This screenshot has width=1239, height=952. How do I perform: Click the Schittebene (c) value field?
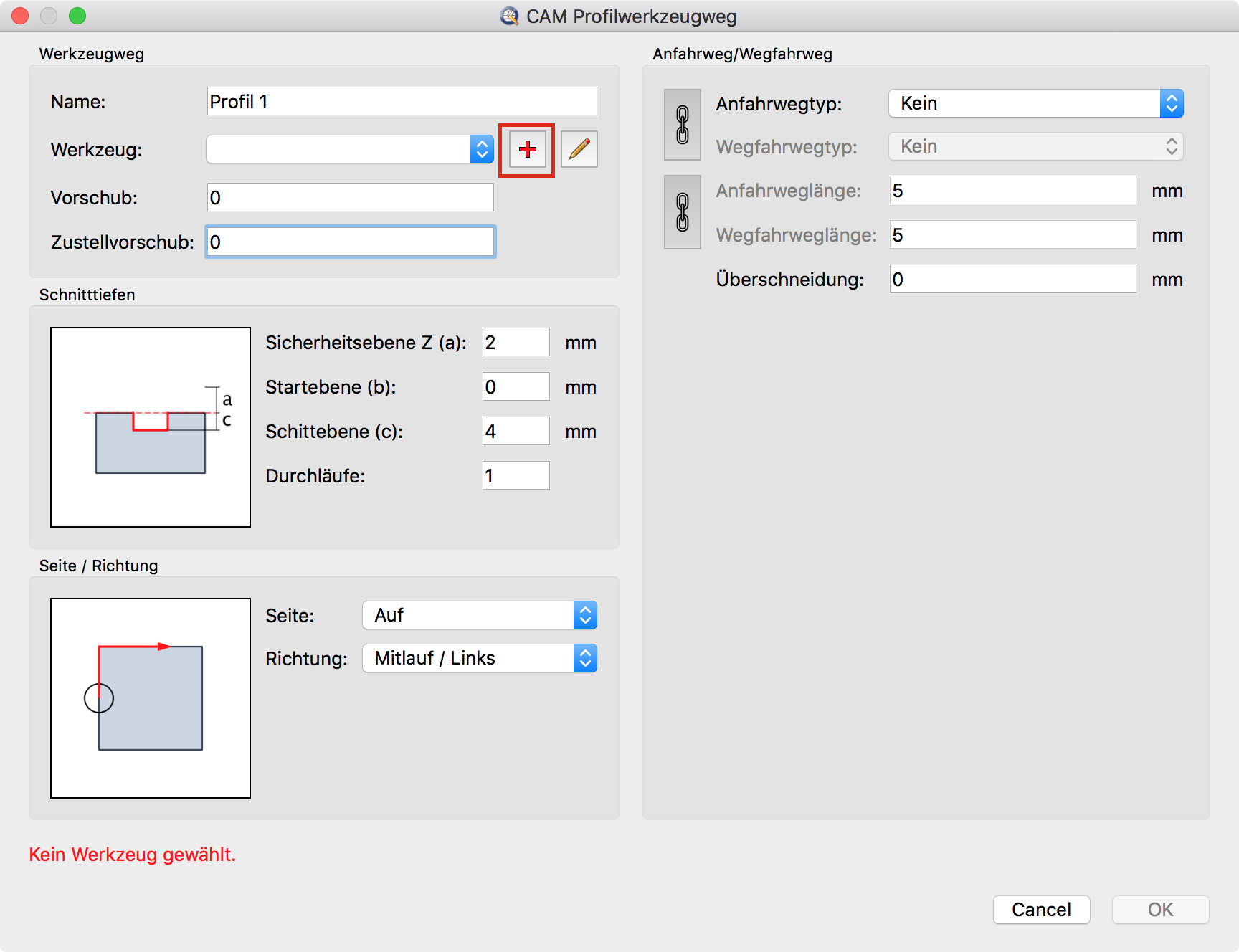click(516, 432)
